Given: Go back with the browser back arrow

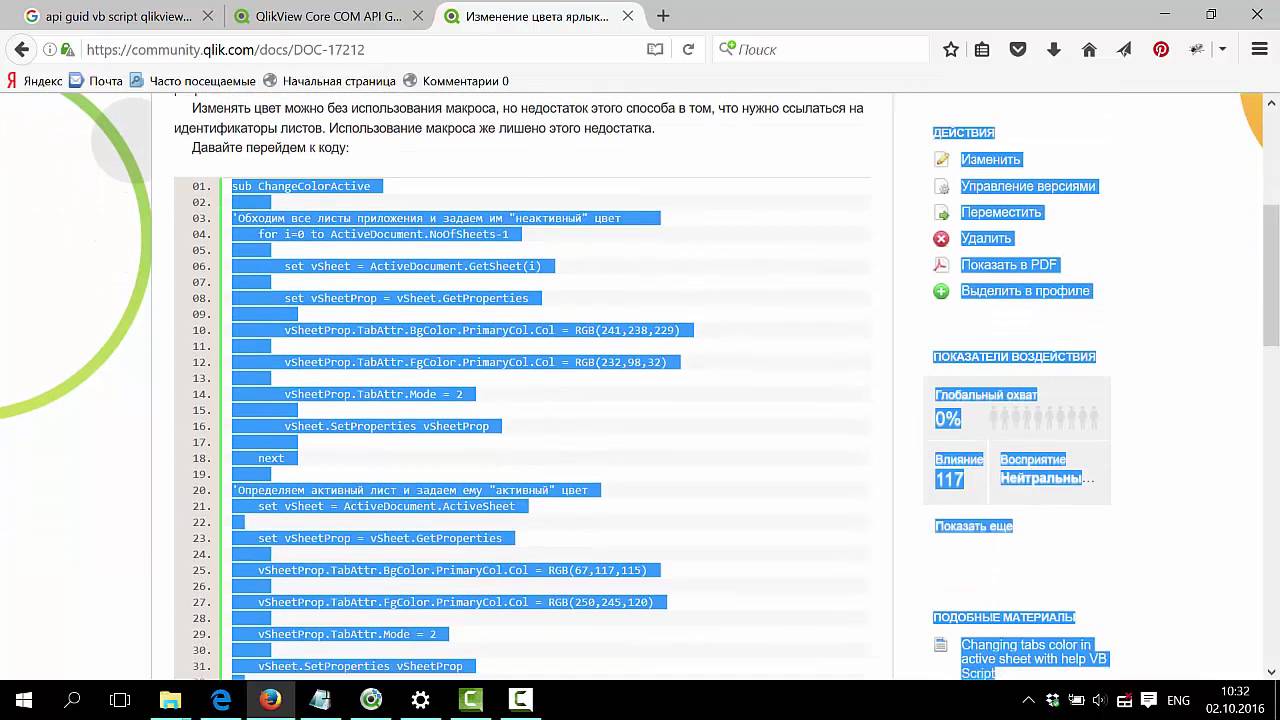Looking at the screenshot, I should 22,49.
